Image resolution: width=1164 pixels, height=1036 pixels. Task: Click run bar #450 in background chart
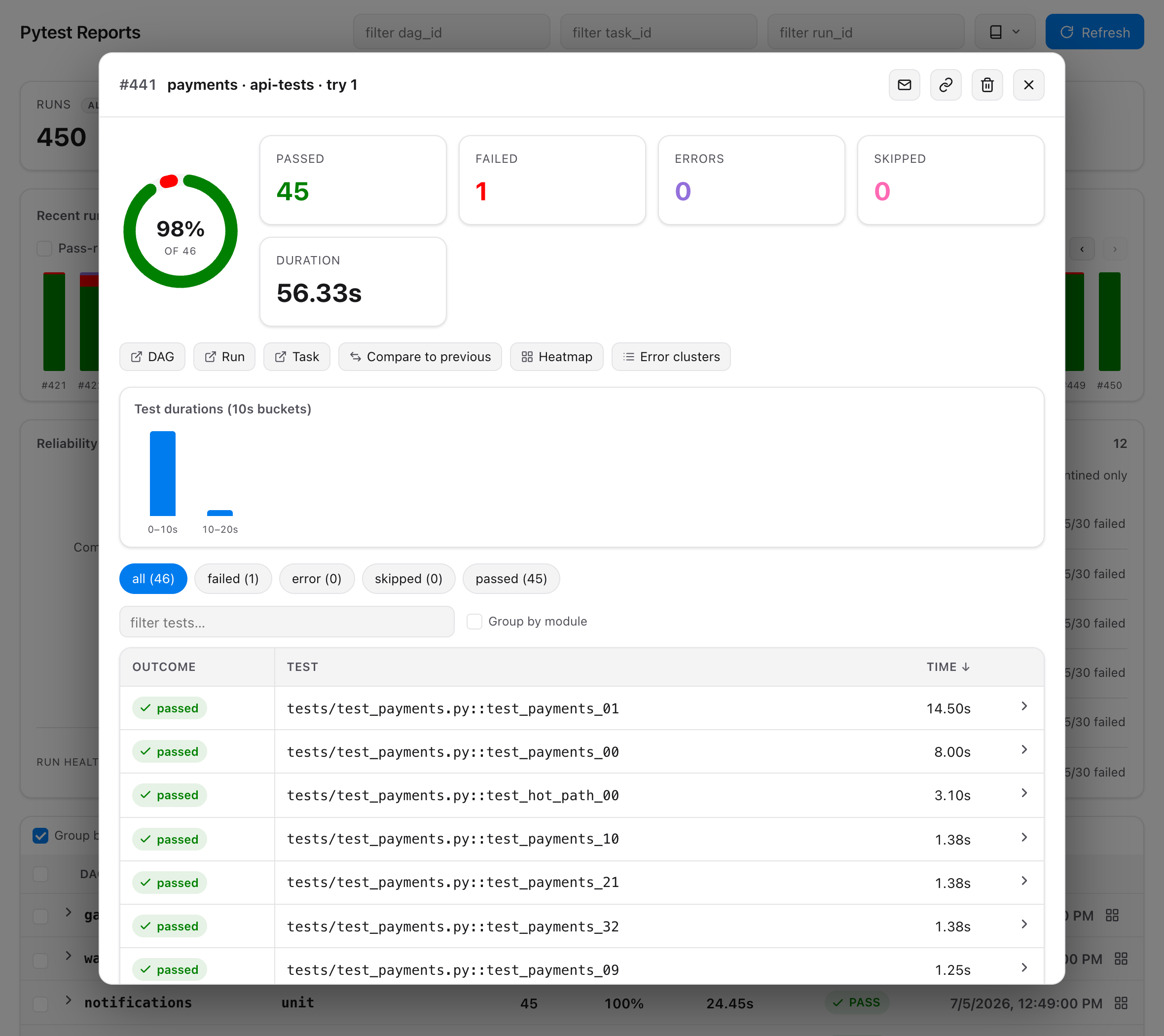[x=1109, y=322]
